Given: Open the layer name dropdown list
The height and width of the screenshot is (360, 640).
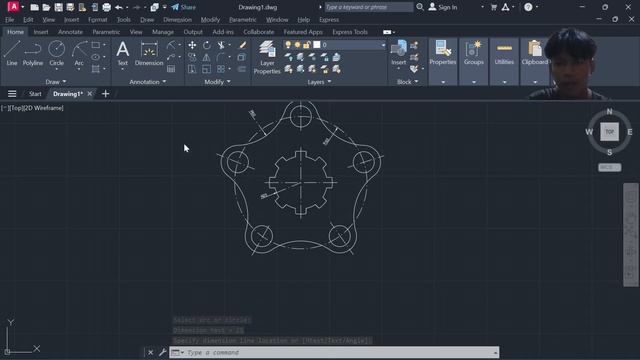Looking at the screenshot, I should [383, 45].
